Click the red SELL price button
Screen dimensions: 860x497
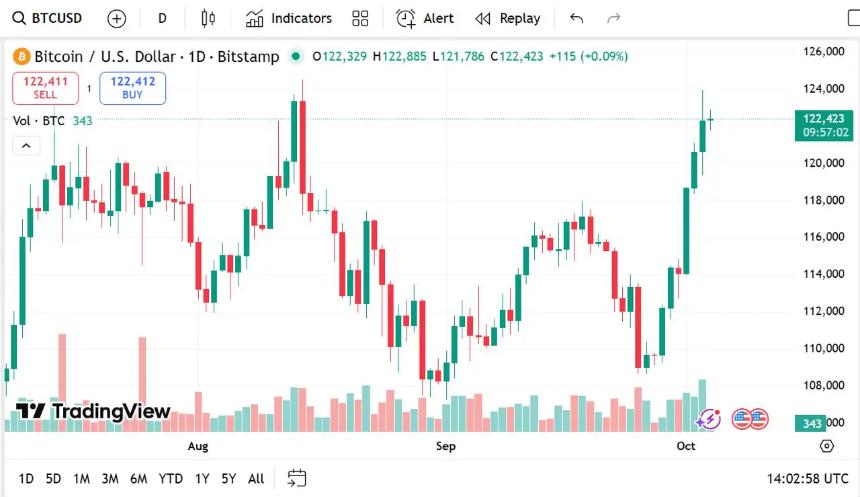(x=45, y=88)
